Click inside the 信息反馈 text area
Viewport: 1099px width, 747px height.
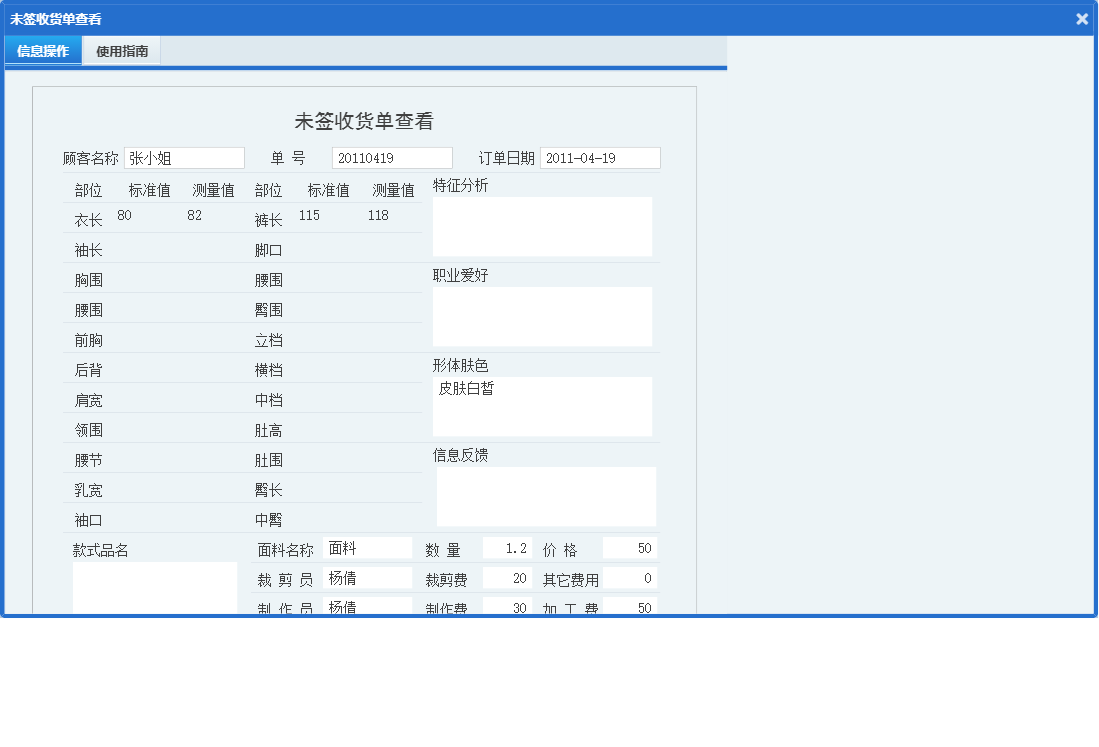(x=545, y=495)
